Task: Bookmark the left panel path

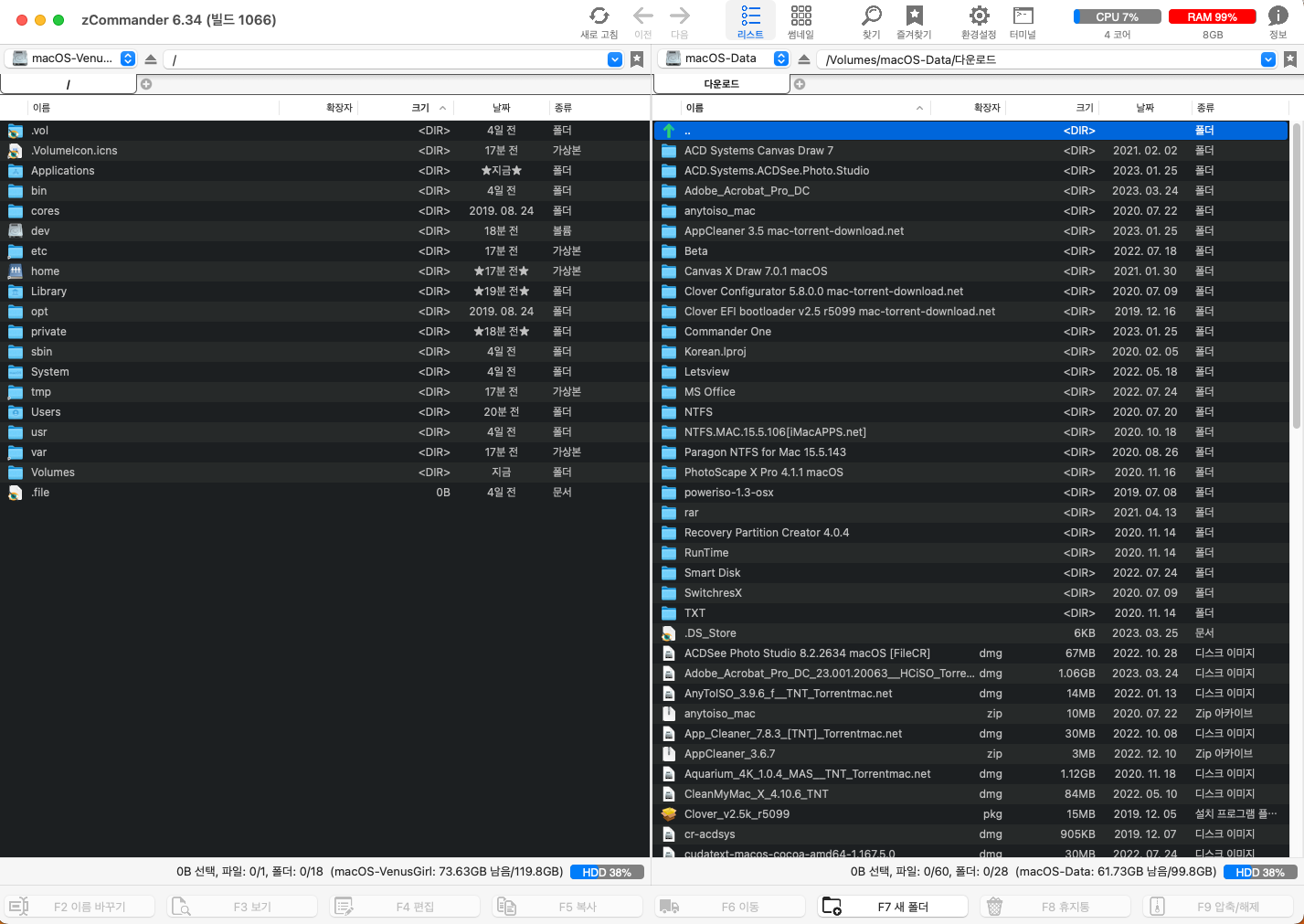Action: click(637, 59)
